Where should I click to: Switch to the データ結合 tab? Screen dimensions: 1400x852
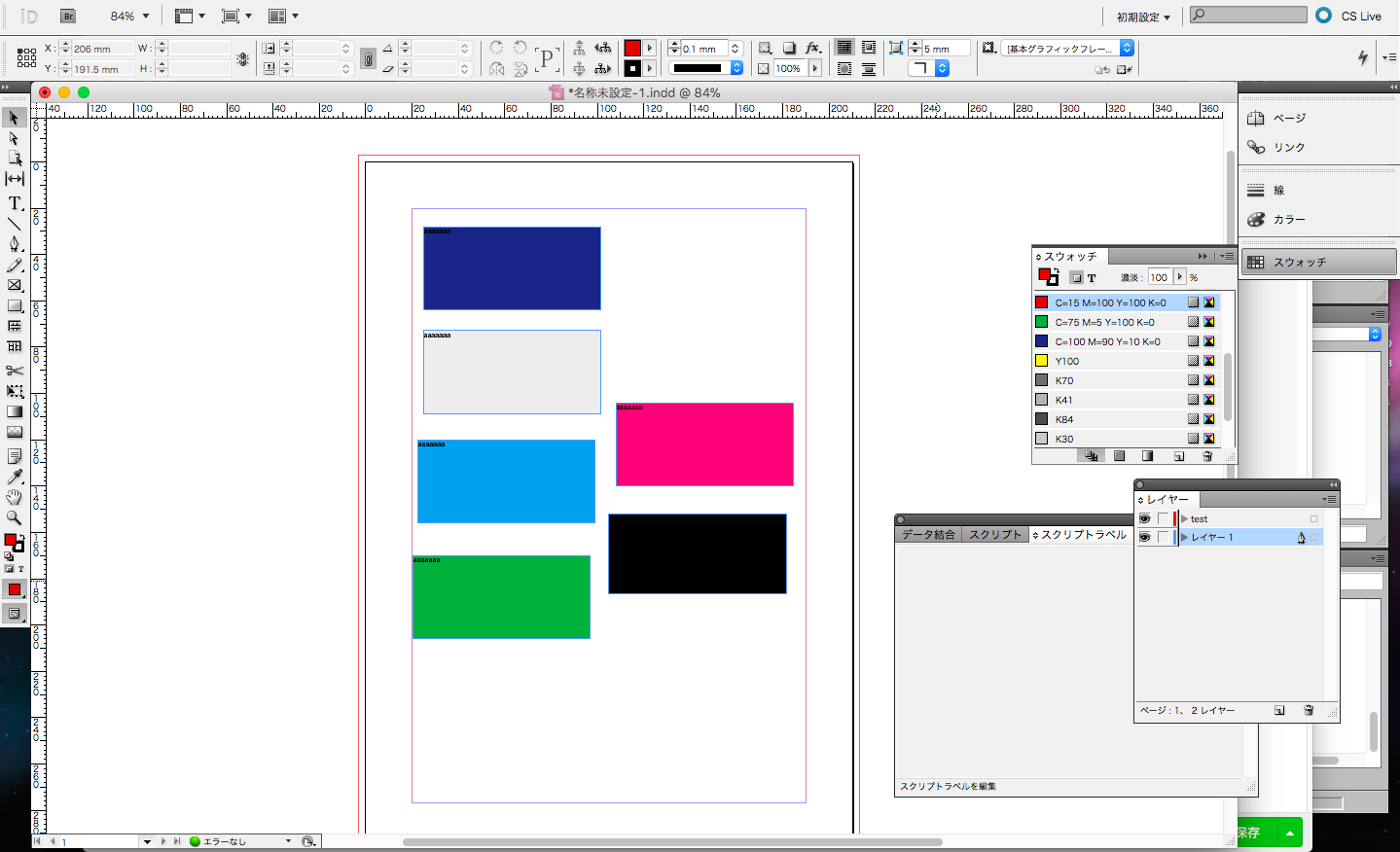[x=928, y=535]
